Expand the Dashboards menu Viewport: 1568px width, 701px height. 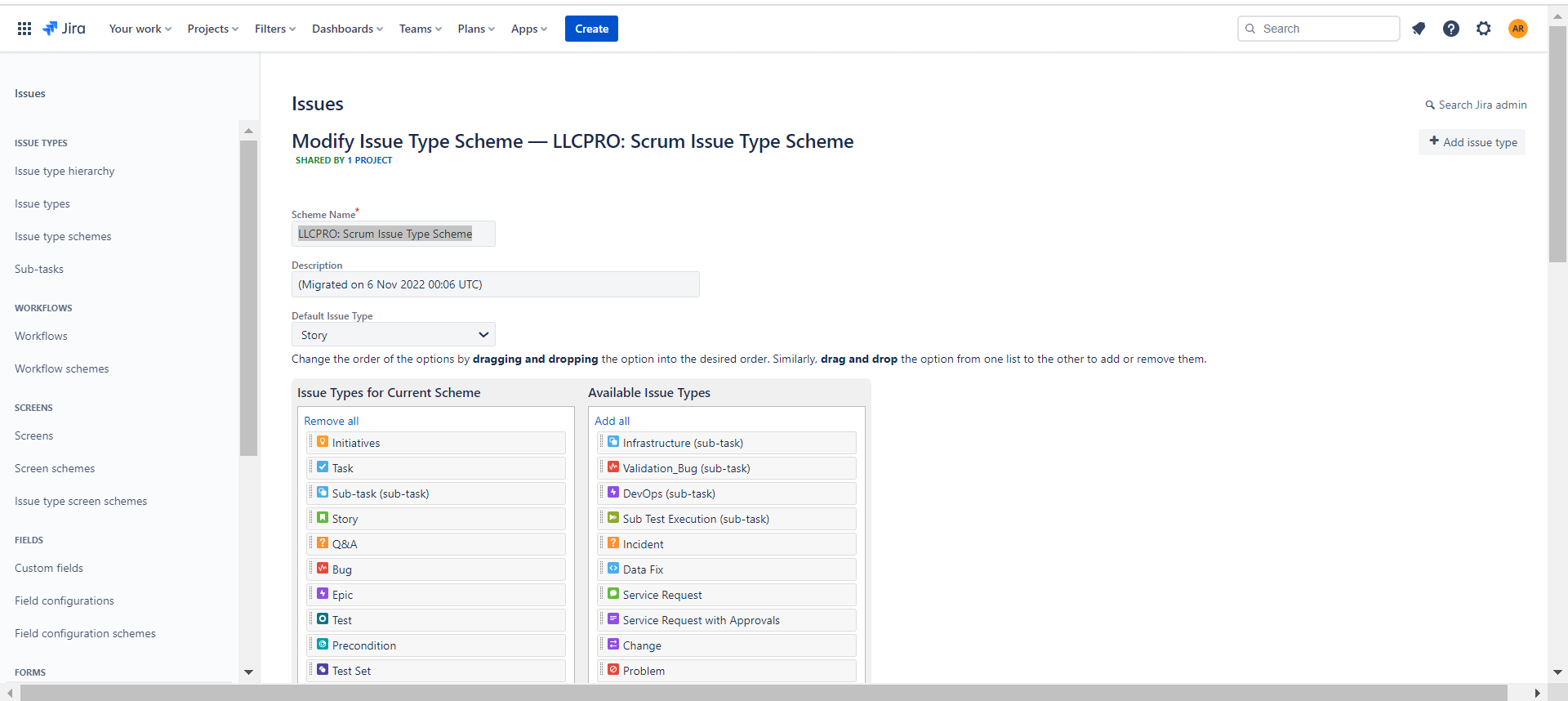(347, 29)
